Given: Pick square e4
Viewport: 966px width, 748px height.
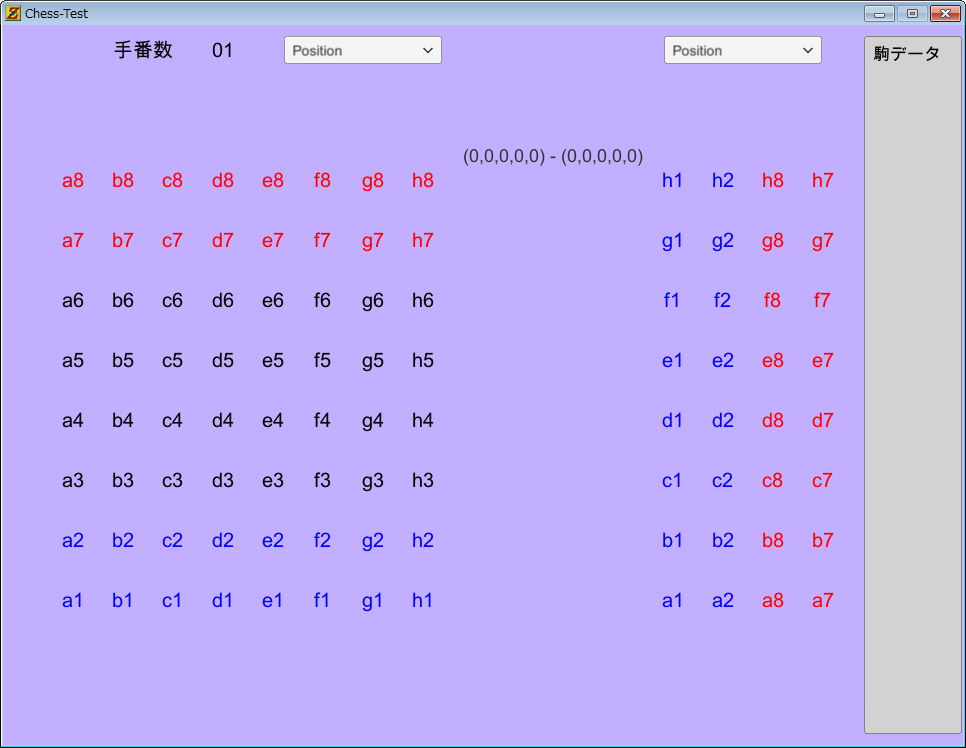Looking at the screenshot, I should coord(272,420).
